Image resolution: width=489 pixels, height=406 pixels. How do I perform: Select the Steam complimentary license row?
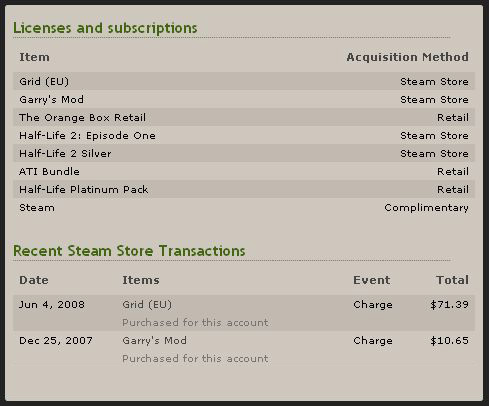[244, 207]
